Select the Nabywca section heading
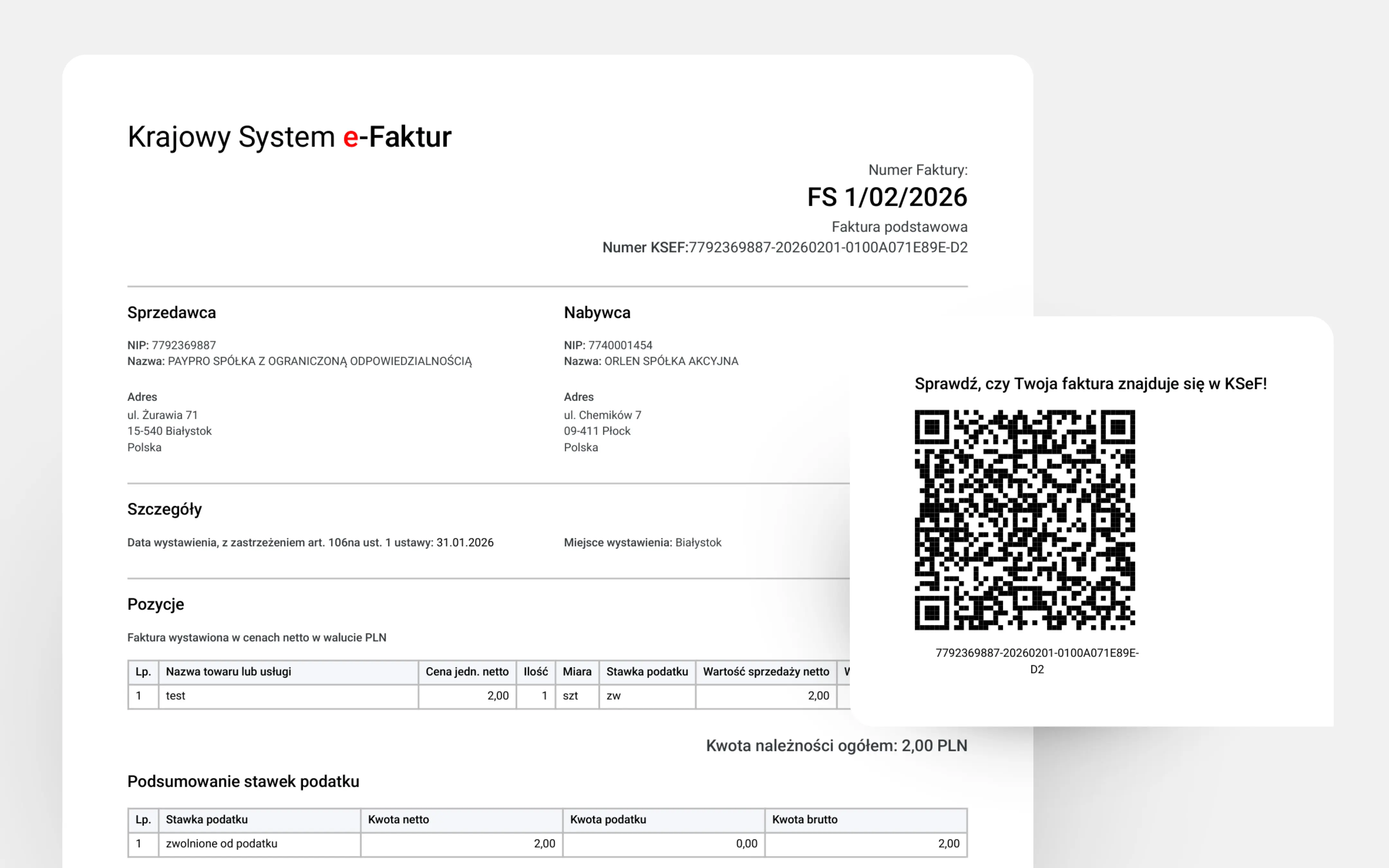 click(597, 312)
